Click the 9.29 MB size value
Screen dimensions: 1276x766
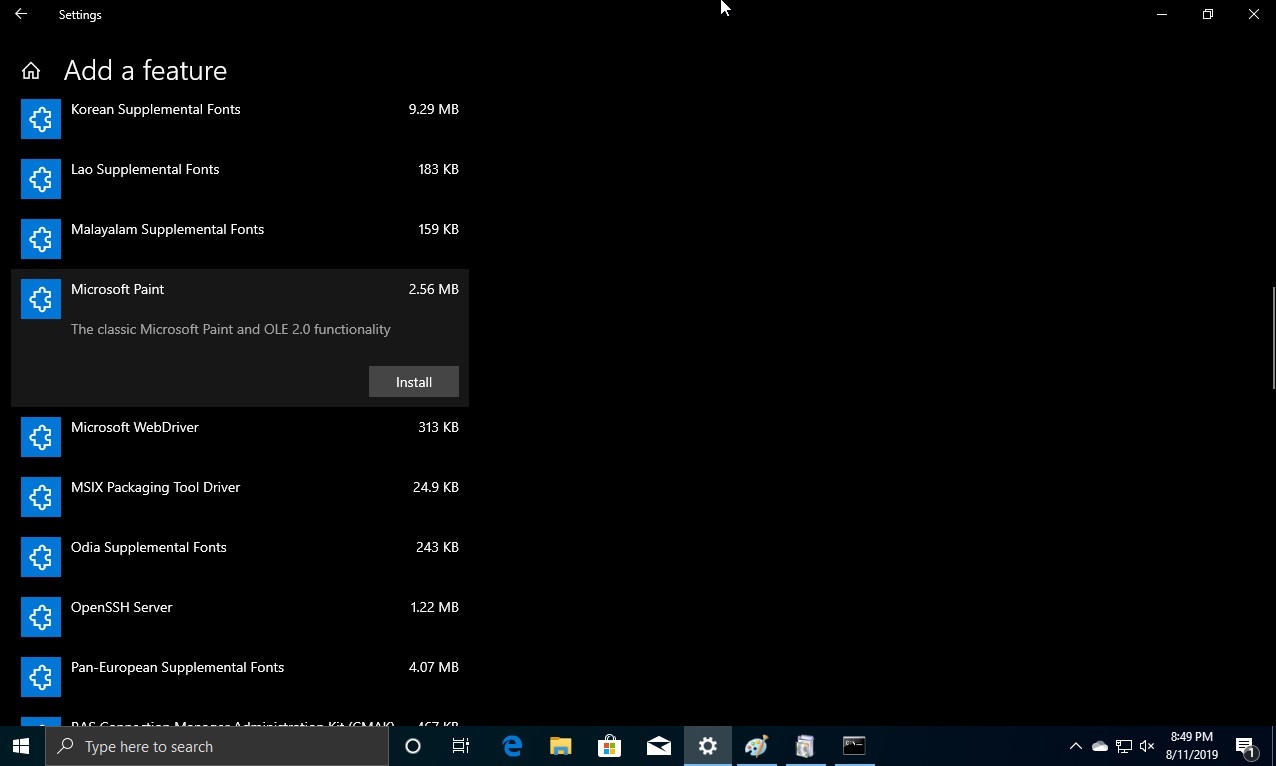[434, 109]
